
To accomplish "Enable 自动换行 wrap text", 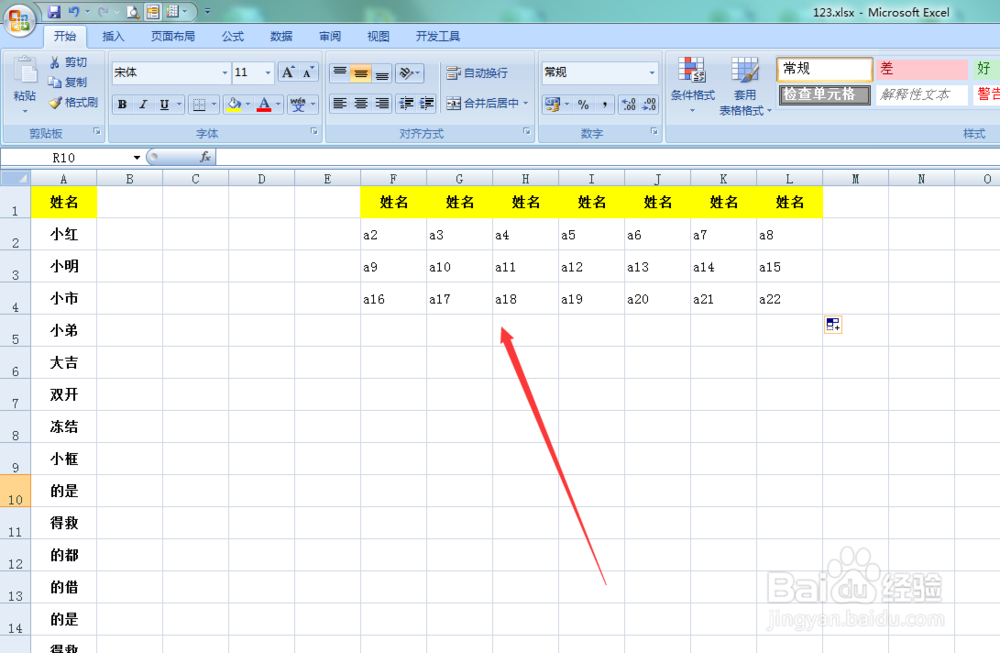I will click(x=477, y=73).
